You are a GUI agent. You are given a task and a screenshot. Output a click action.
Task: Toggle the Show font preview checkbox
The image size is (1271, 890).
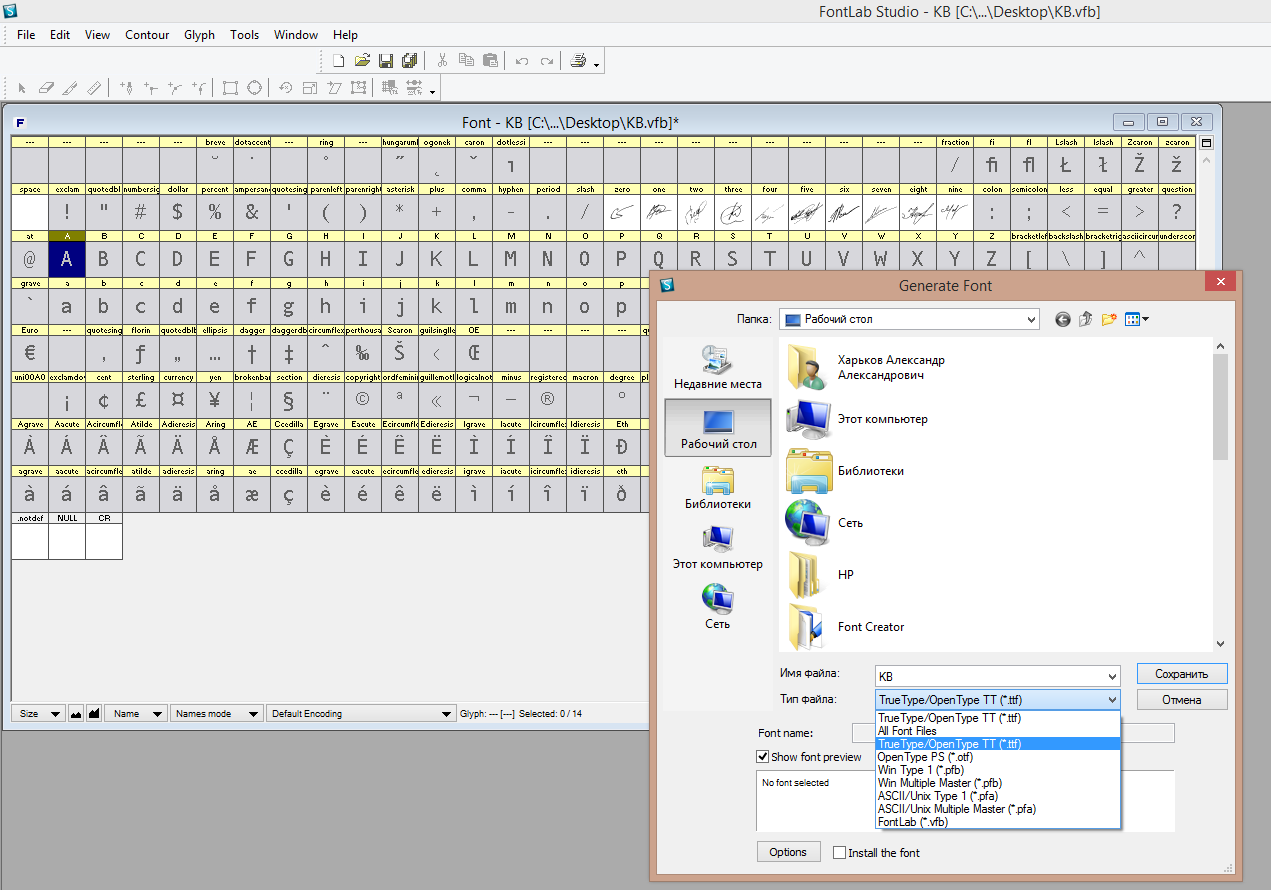tap(763, 757)
